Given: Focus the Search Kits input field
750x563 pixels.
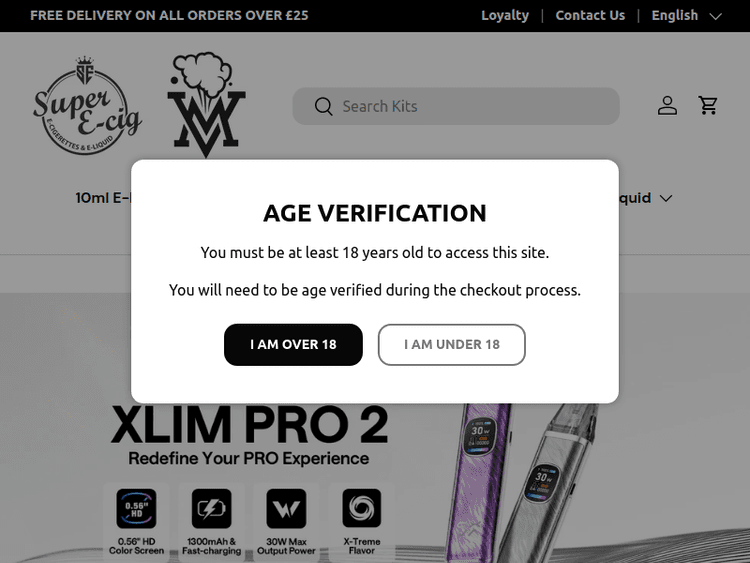Looking at the screenshot, I should click(x=470, y=106).
